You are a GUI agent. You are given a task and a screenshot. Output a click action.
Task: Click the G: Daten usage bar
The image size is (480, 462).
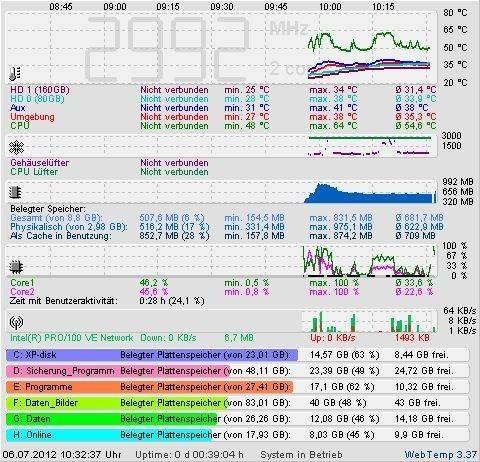pos(112,419)
